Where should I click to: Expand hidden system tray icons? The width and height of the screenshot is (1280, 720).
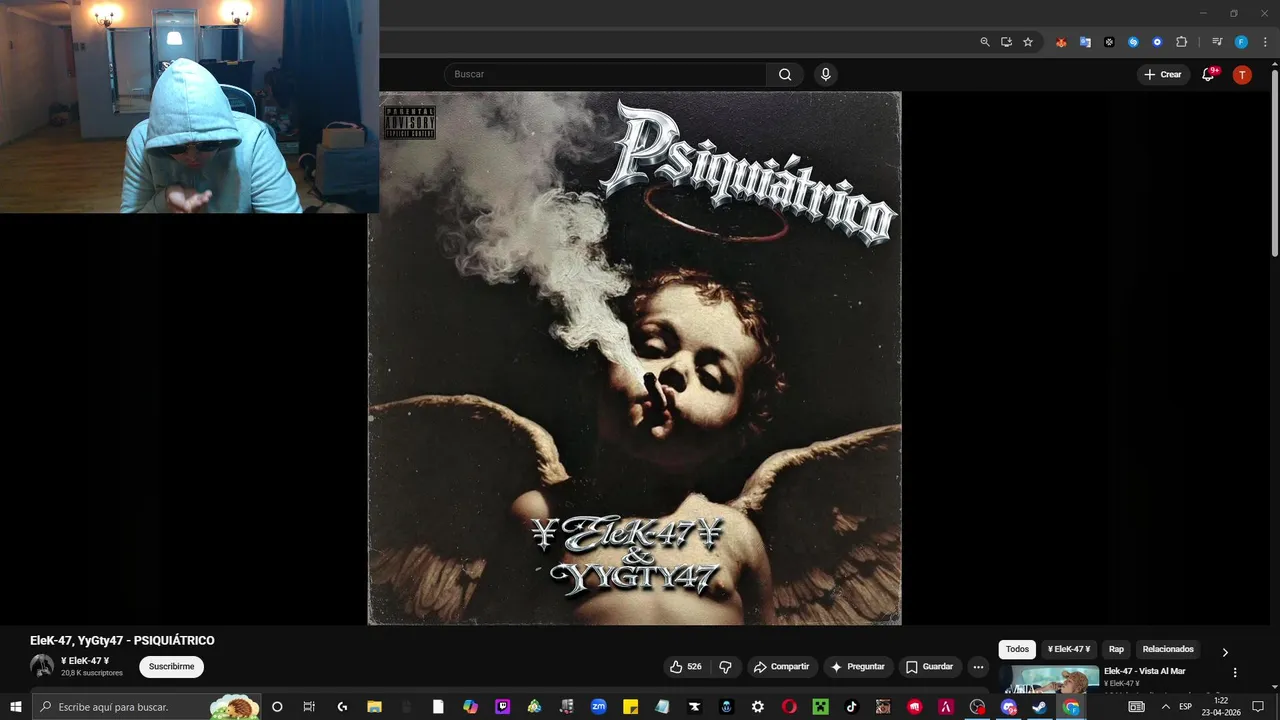point(1165,707)
